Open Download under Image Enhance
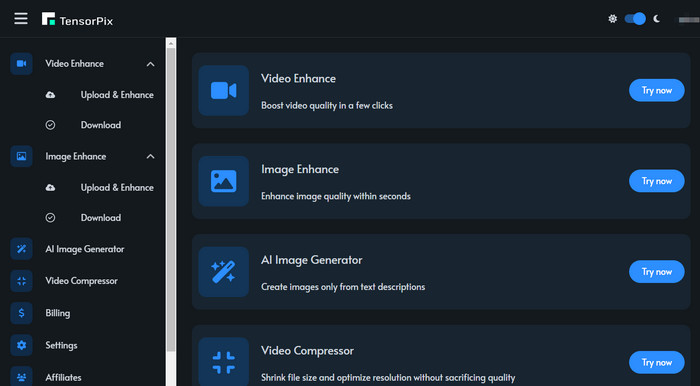The height and width of the screenshot is (386, 700). coord(101,218)
